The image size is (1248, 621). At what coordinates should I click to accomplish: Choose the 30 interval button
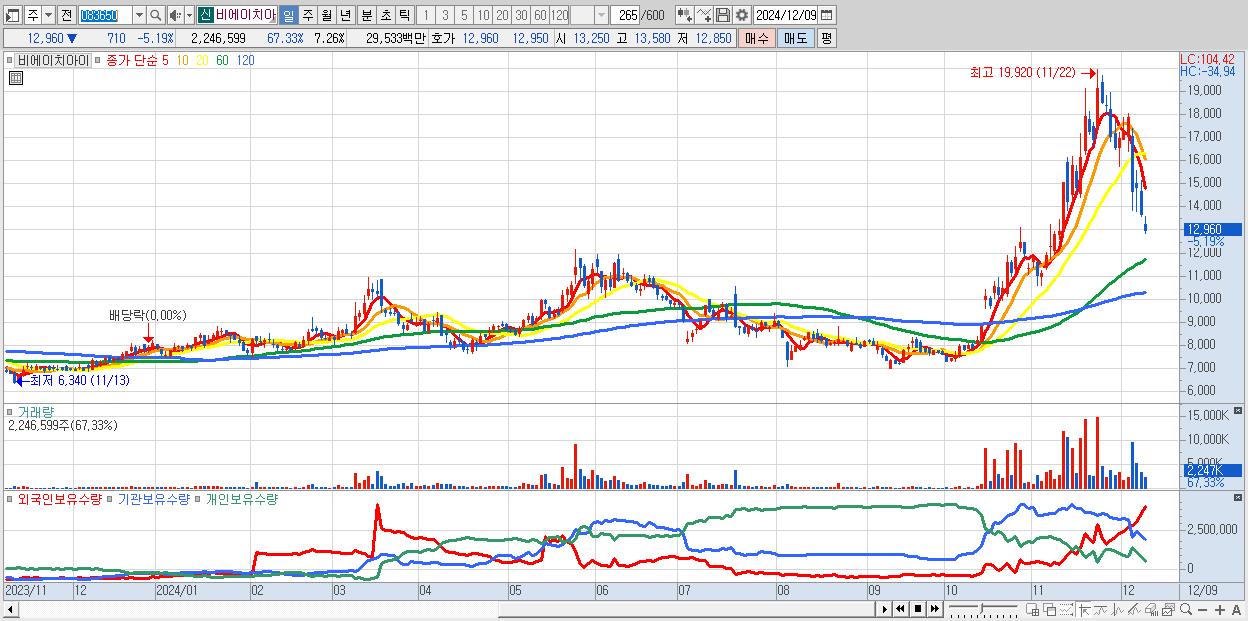click(521, 15)
